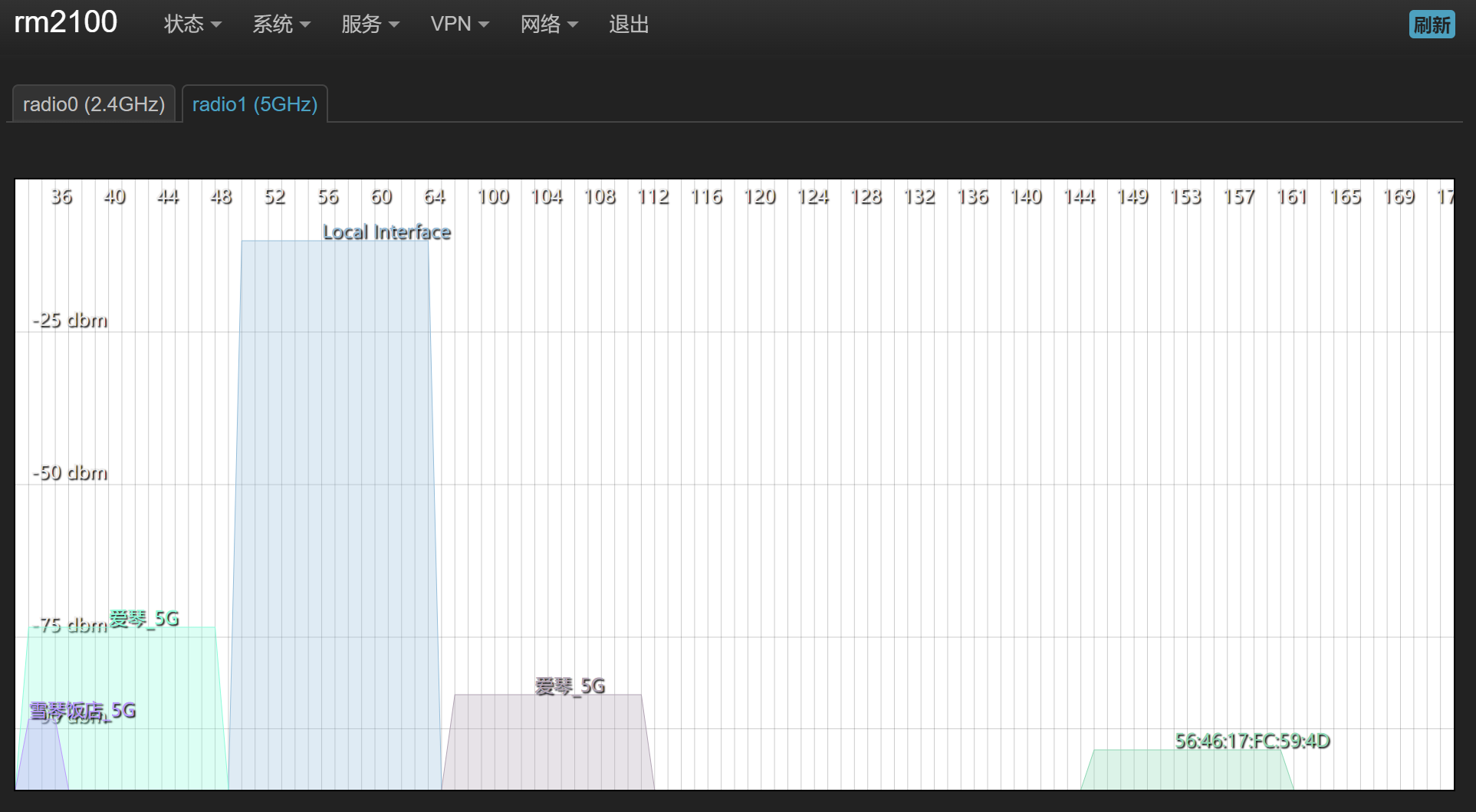Click the 雪琴饭店_5G network label
The height and width of the screenshot is (812, 1476).
pyautogui.click(x=83, y=712)
